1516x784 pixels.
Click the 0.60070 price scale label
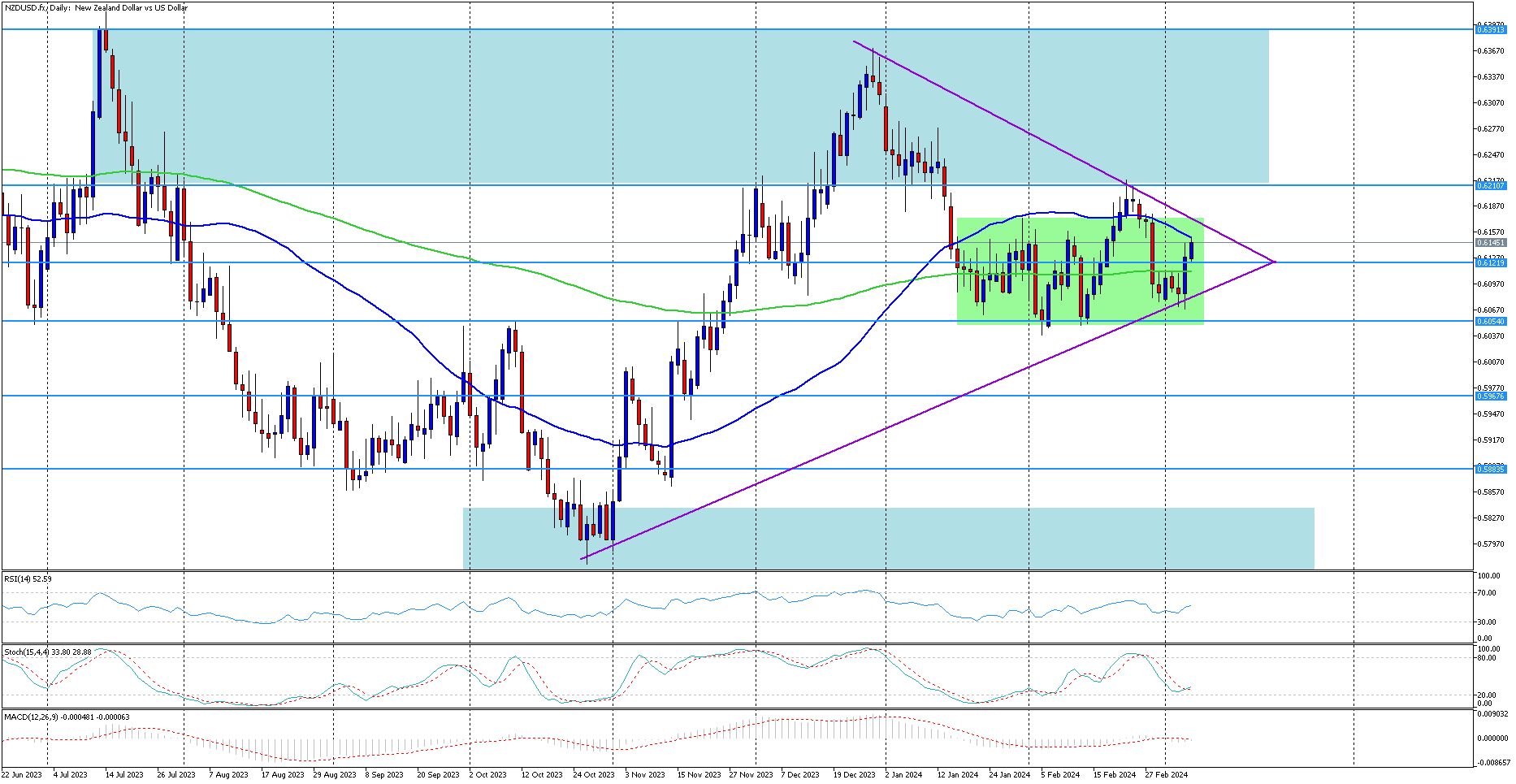(x=1491, y=362)
